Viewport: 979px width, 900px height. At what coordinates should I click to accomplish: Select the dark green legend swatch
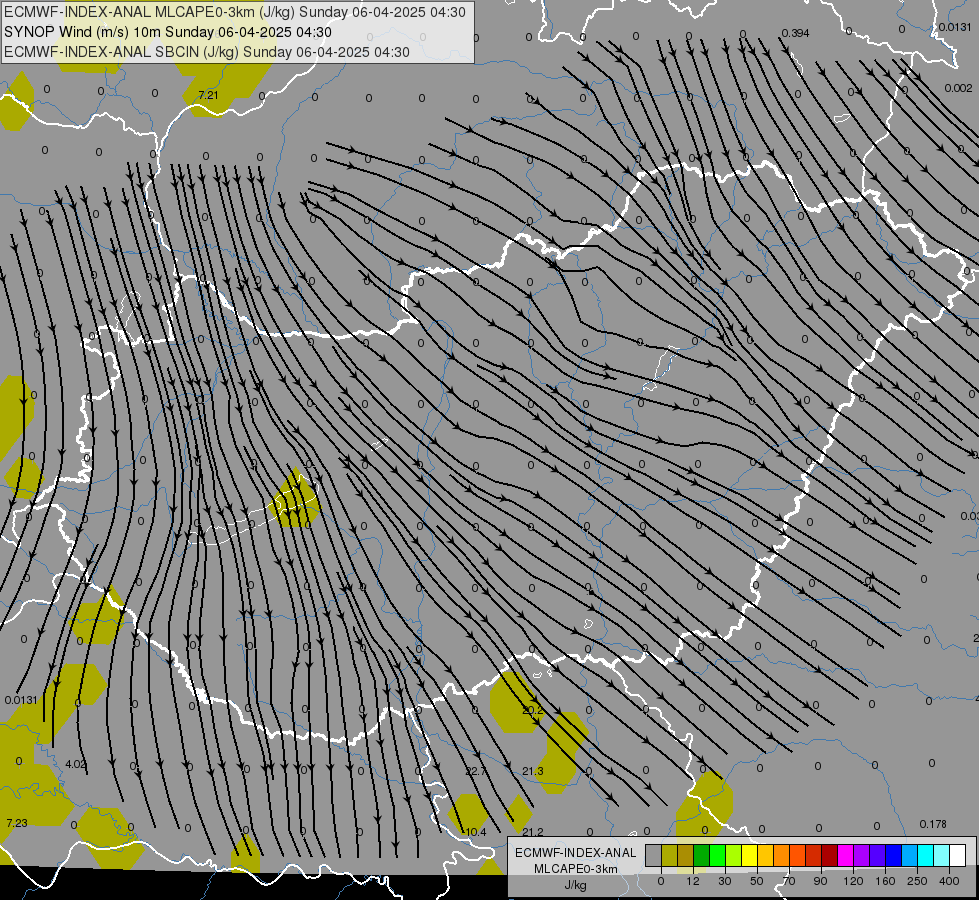(701, 856)
